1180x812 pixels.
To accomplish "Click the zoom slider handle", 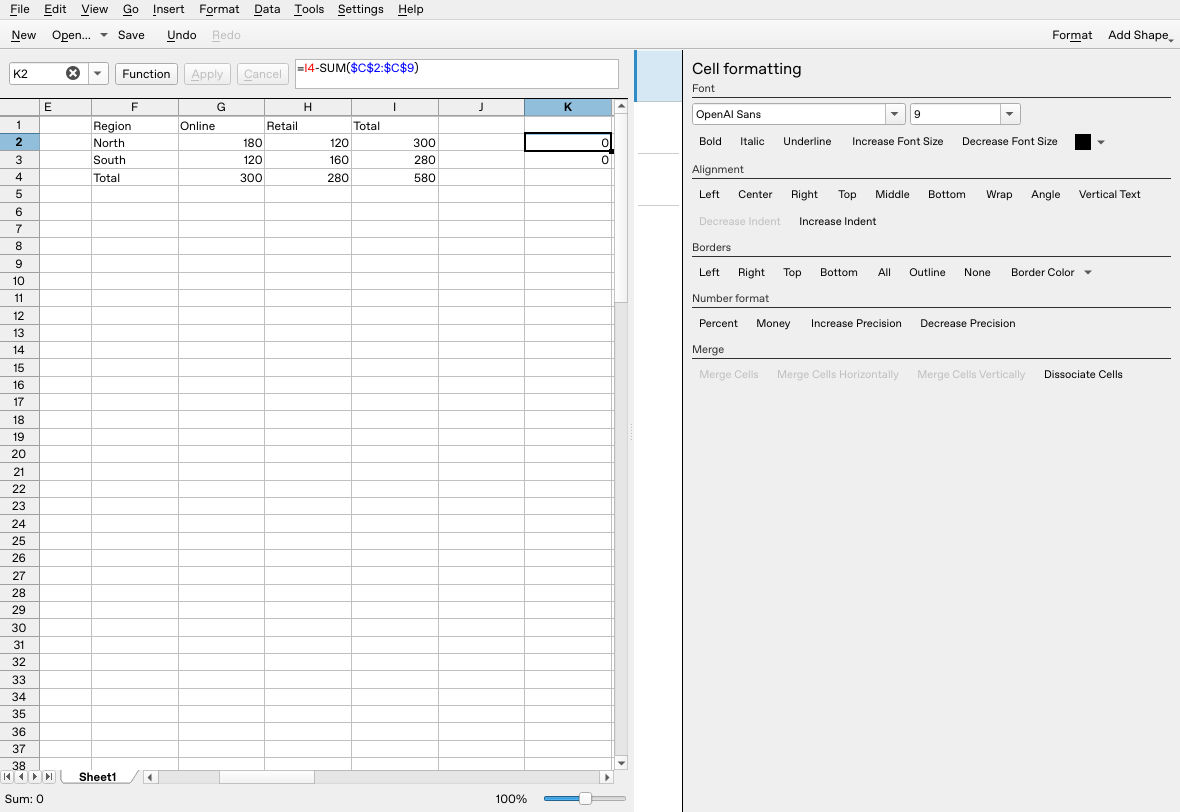I will [585, 798].
